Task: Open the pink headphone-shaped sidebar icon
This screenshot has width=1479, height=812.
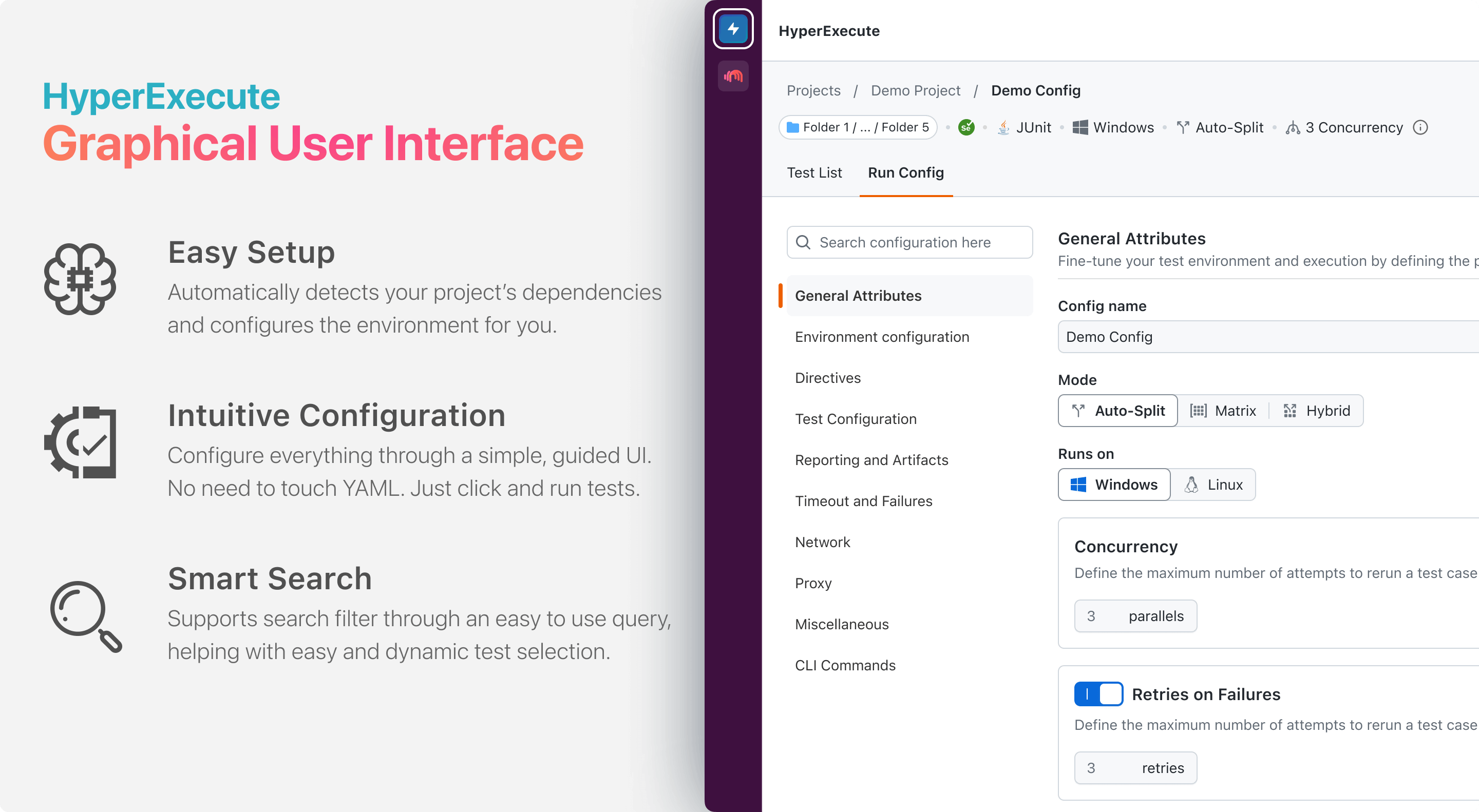Action: coord(733,76)
